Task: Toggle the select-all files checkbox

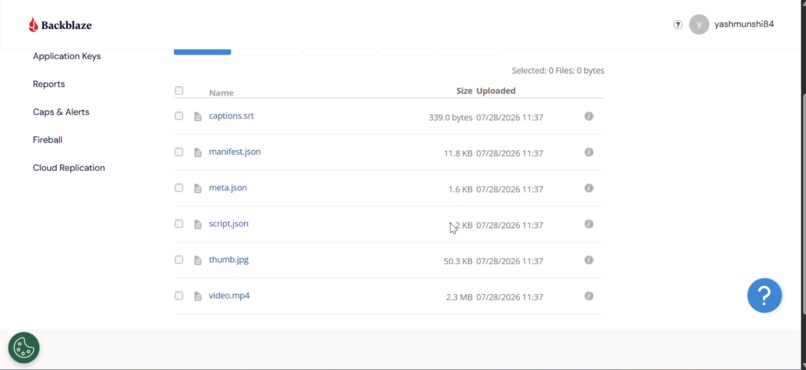Action: (x=179, y=90)
